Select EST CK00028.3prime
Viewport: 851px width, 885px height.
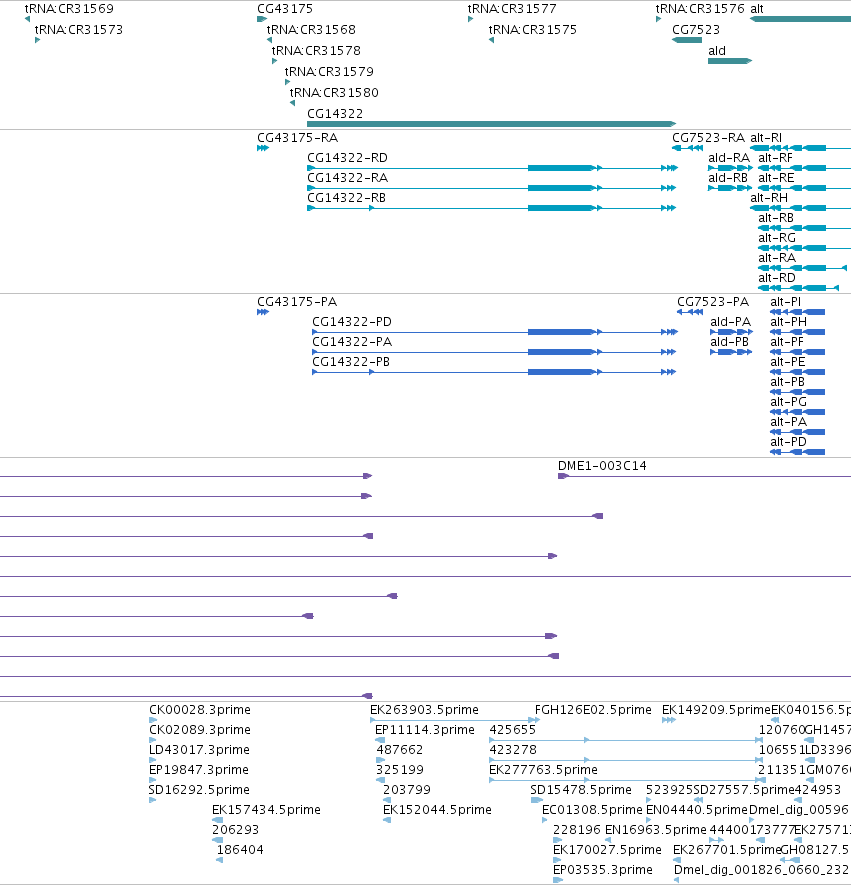point(200,709)
